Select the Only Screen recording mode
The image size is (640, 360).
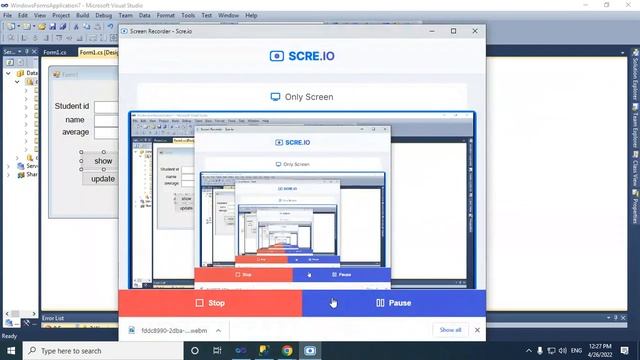pyautogui.click(x=302, y=97)
